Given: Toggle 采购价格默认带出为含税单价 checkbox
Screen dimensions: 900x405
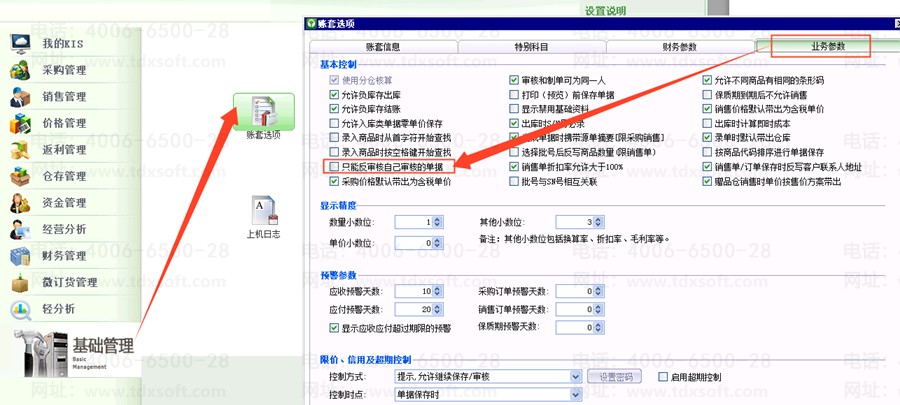Looking at the screenshot, I should click(334, 181).
